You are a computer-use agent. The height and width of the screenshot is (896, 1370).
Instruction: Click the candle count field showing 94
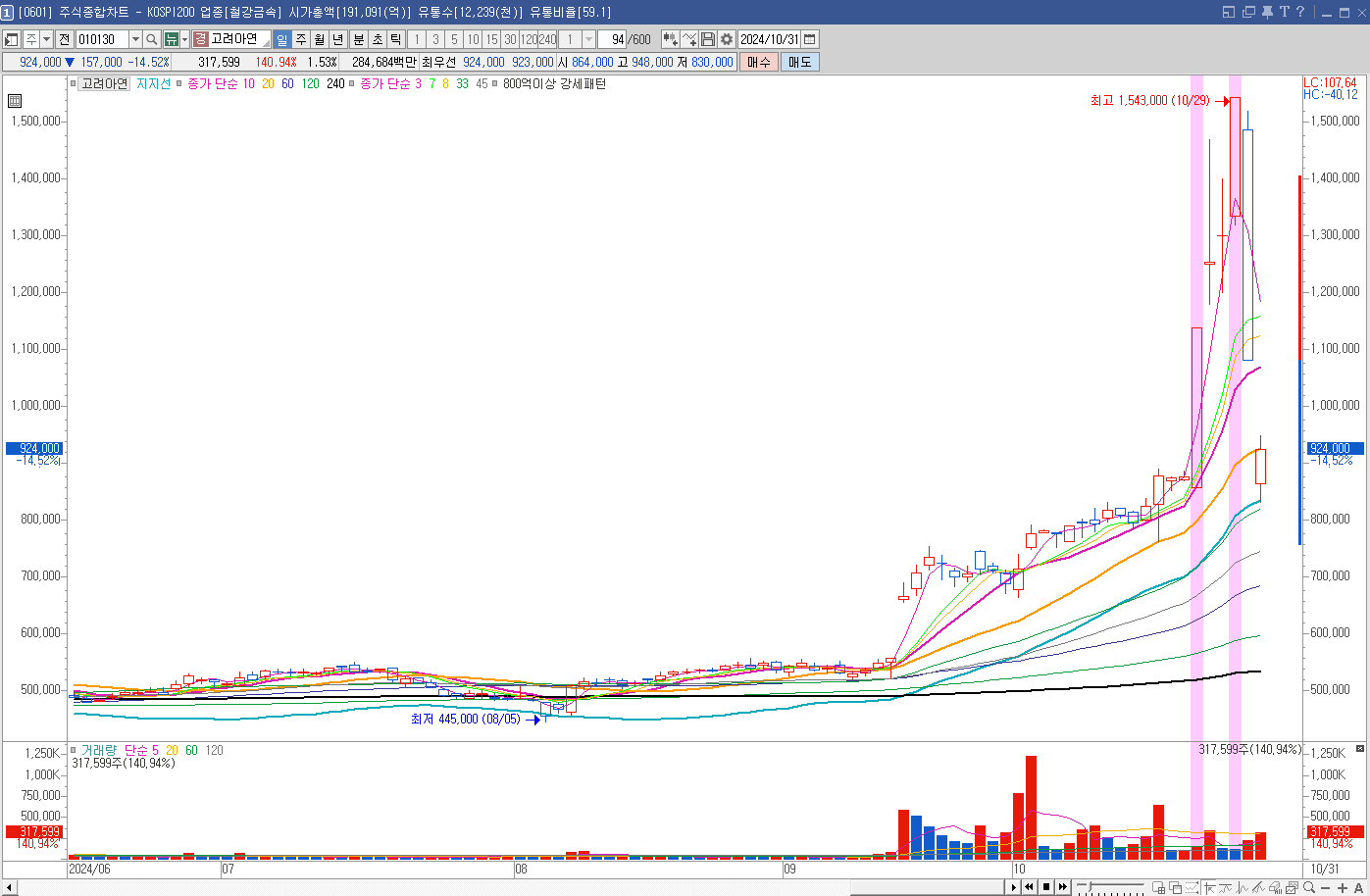click(x=612, y=39)
